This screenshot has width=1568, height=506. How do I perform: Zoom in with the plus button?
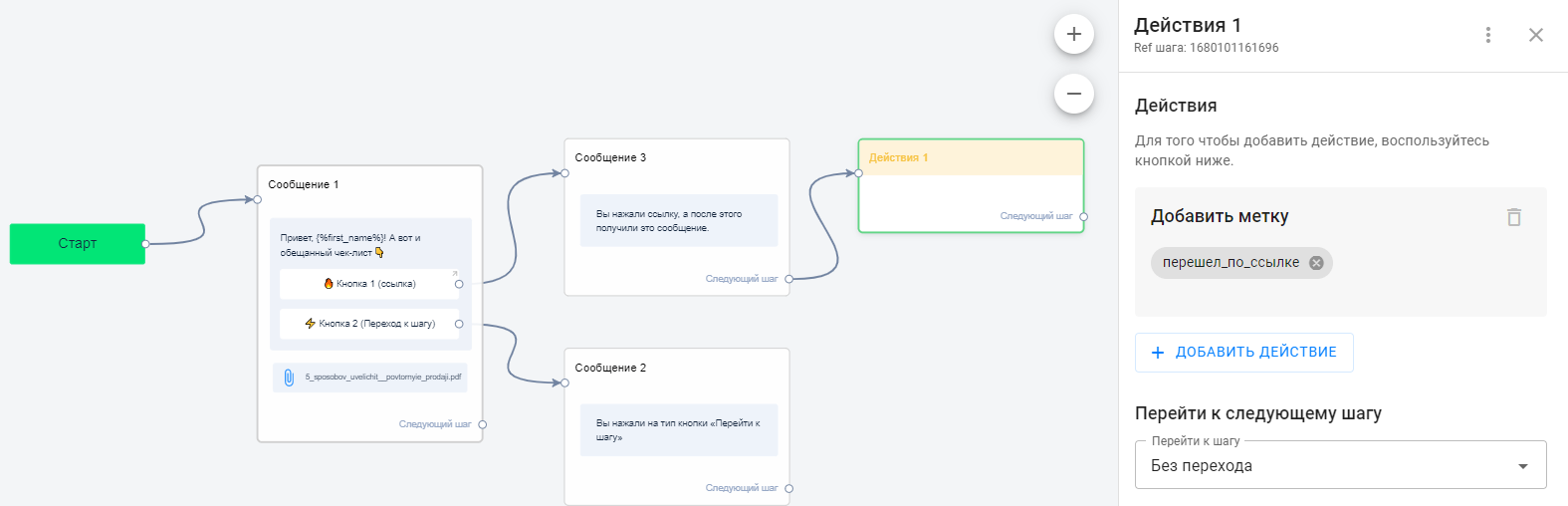point(1073,34)
